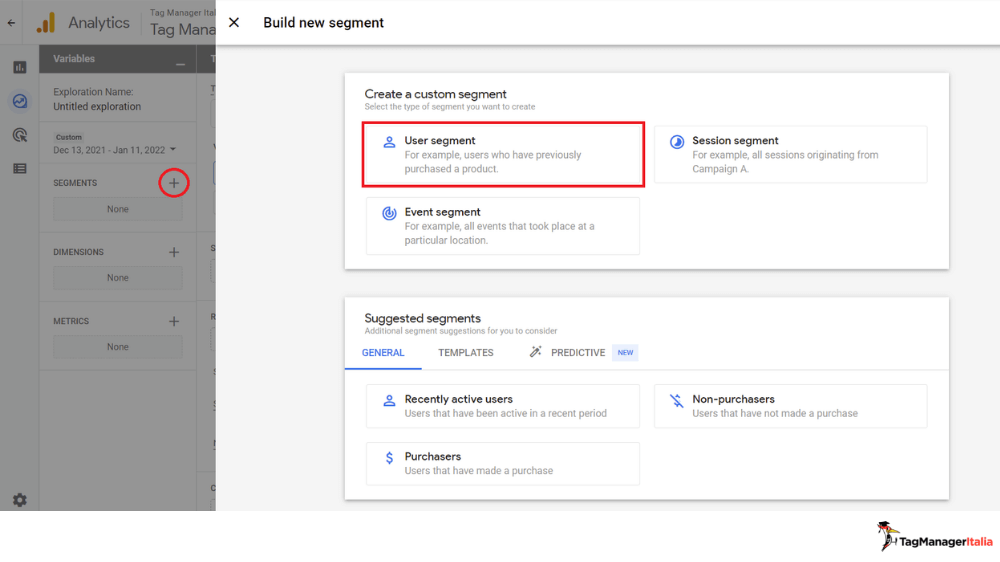Click the NEW badge beside Predictive

click(x=625, y=353)
